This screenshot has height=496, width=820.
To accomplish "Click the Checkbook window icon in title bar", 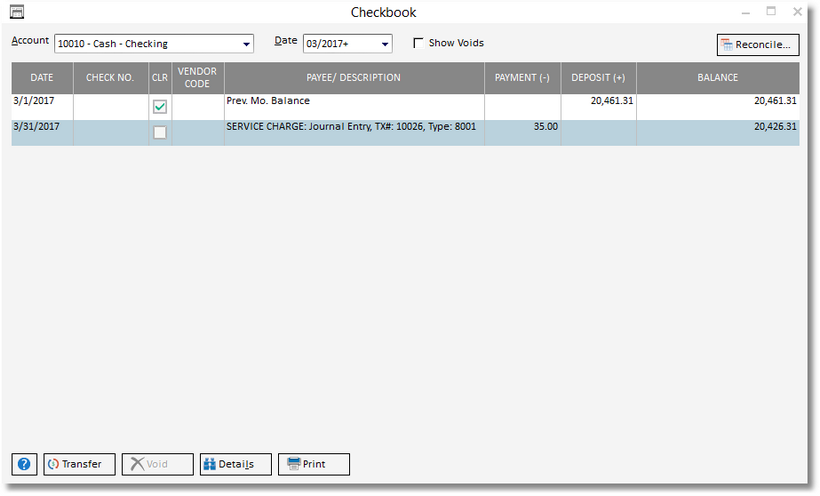I will (x=17, y=13).
